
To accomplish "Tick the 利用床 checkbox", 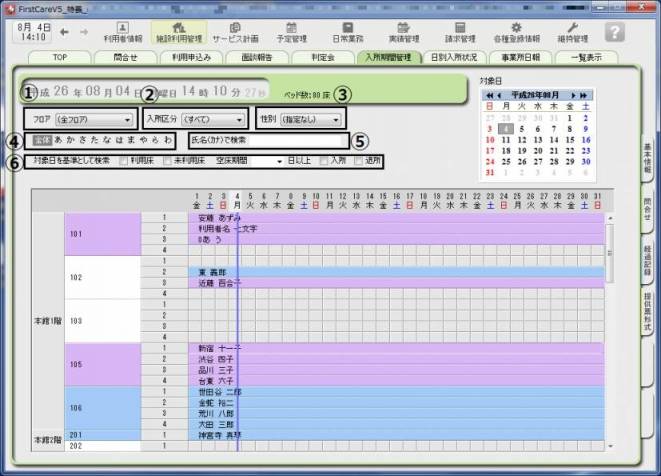I will (124, 160).
